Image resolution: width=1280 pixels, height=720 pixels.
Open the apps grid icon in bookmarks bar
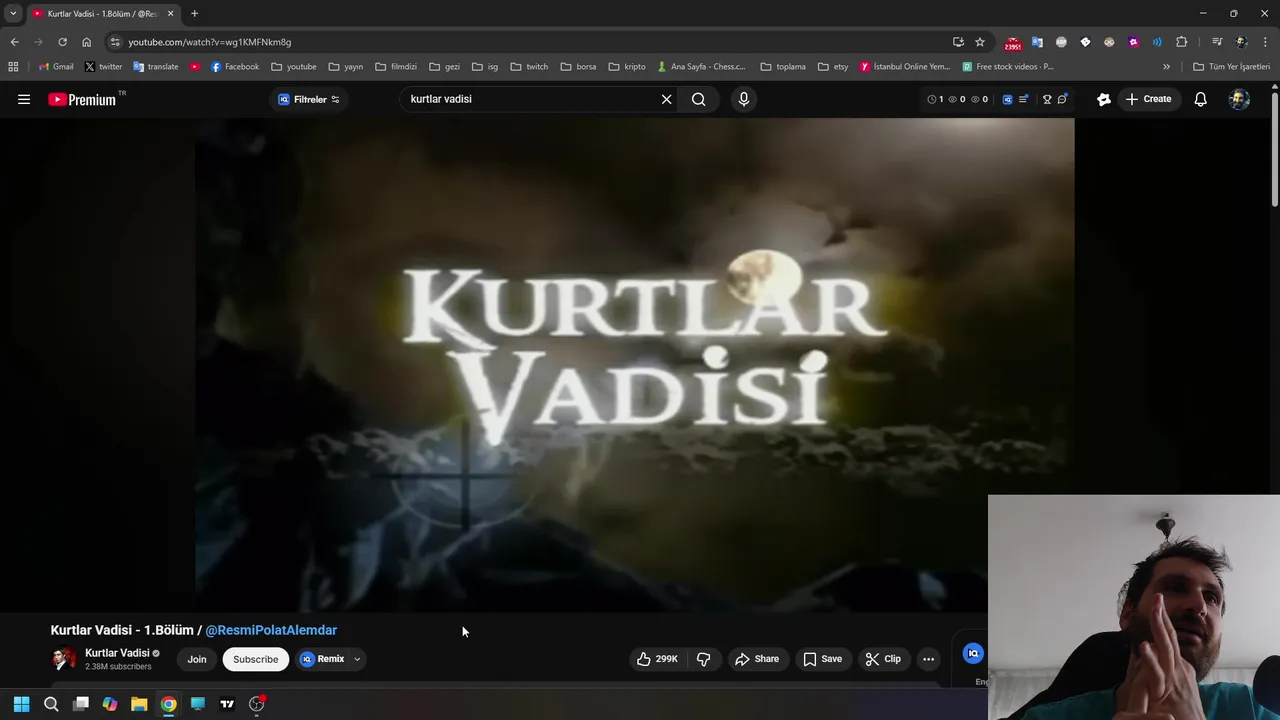click(13, 67)
